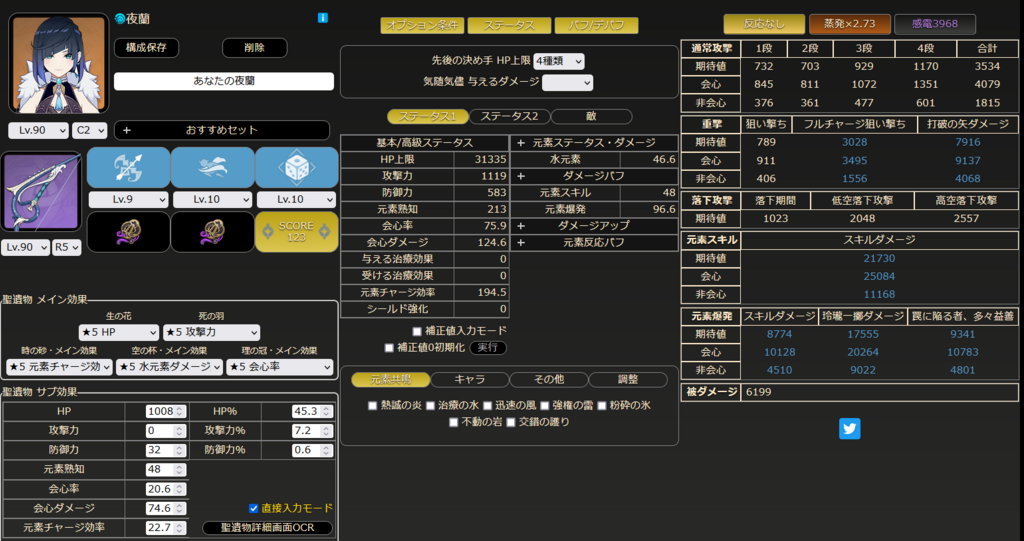Click the blue info icon

[323, 18]
